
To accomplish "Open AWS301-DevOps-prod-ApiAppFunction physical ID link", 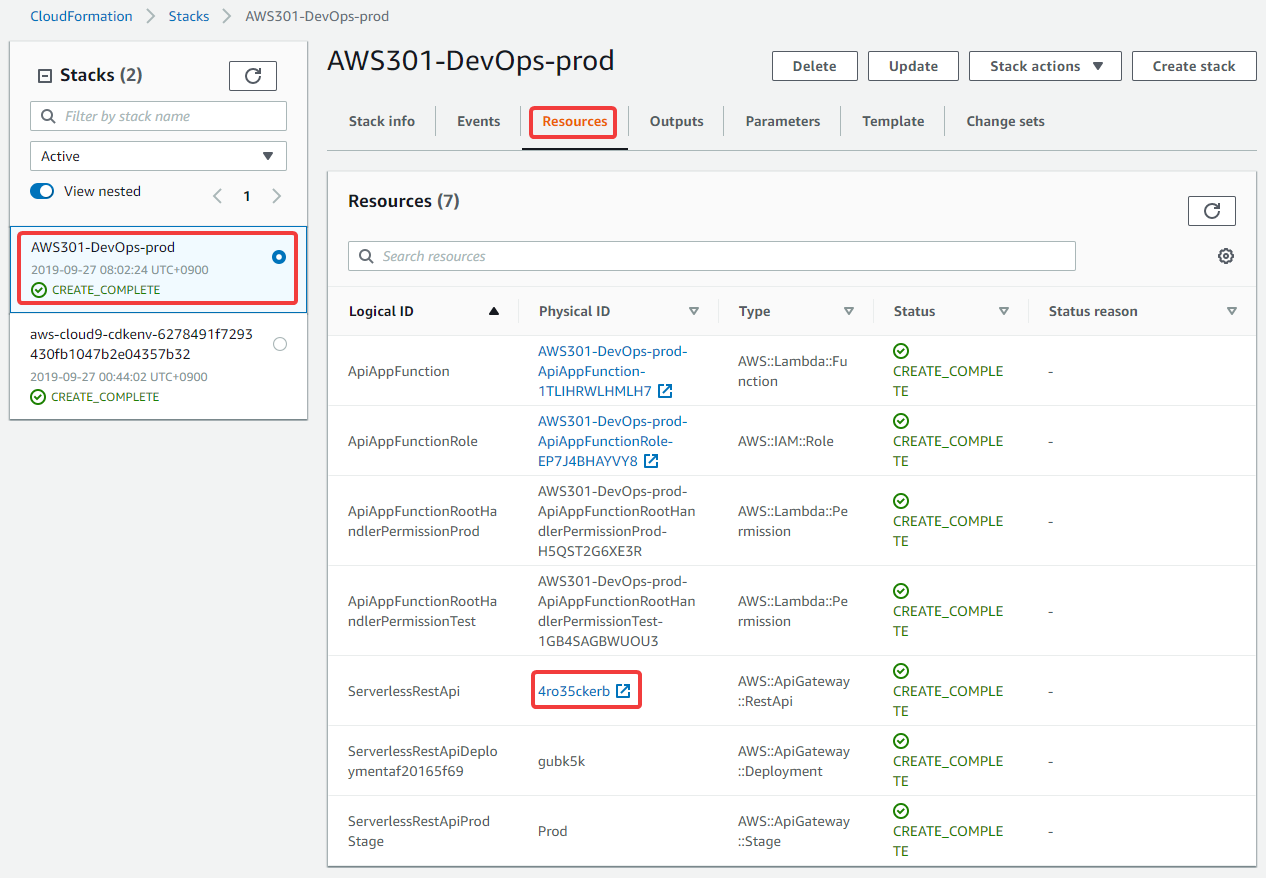I will click(612, 371).
